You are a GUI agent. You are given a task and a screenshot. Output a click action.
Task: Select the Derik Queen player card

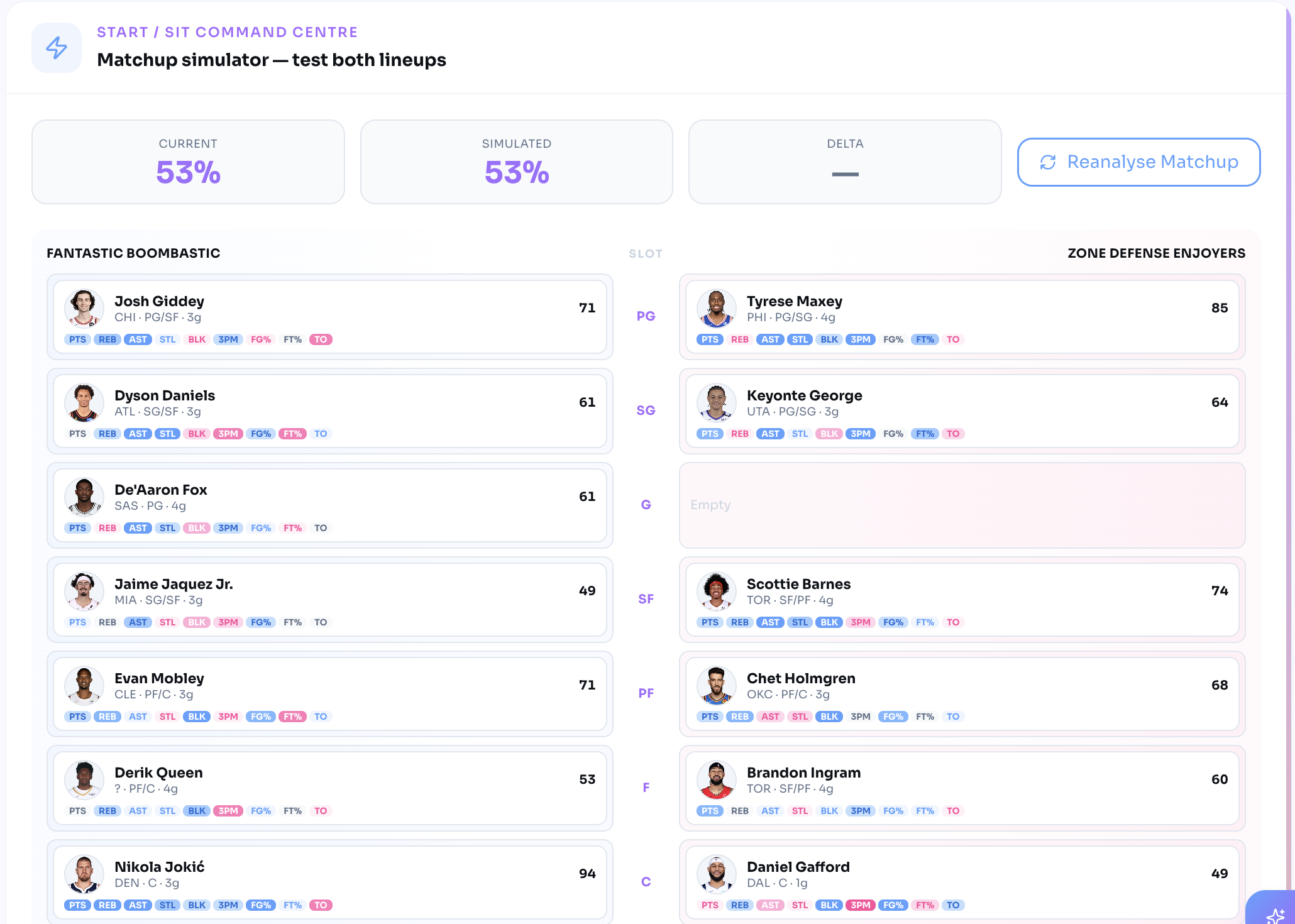tap(330, 788)
